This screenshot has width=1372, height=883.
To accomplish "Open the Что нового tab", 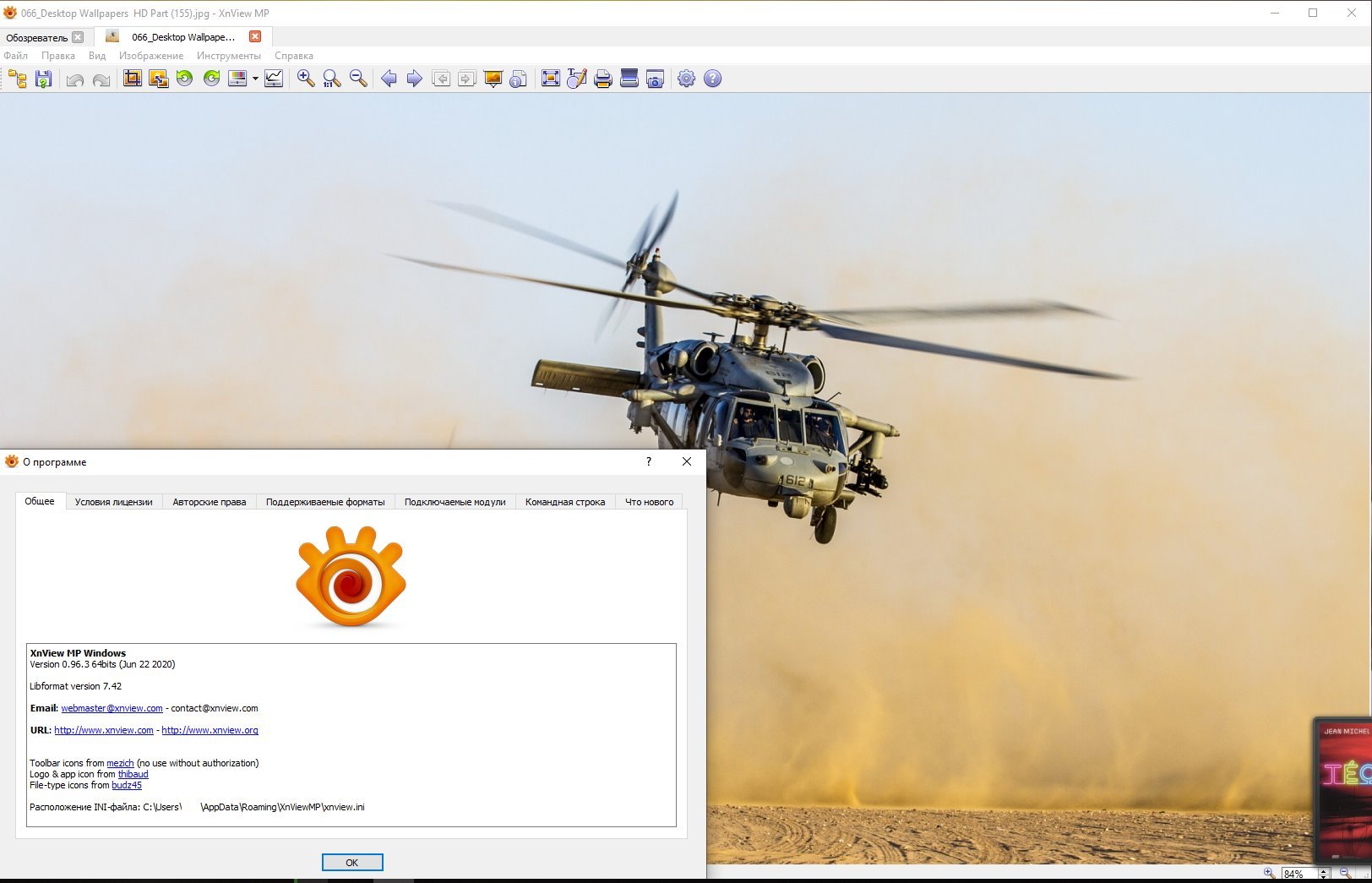I will point(649,502).
